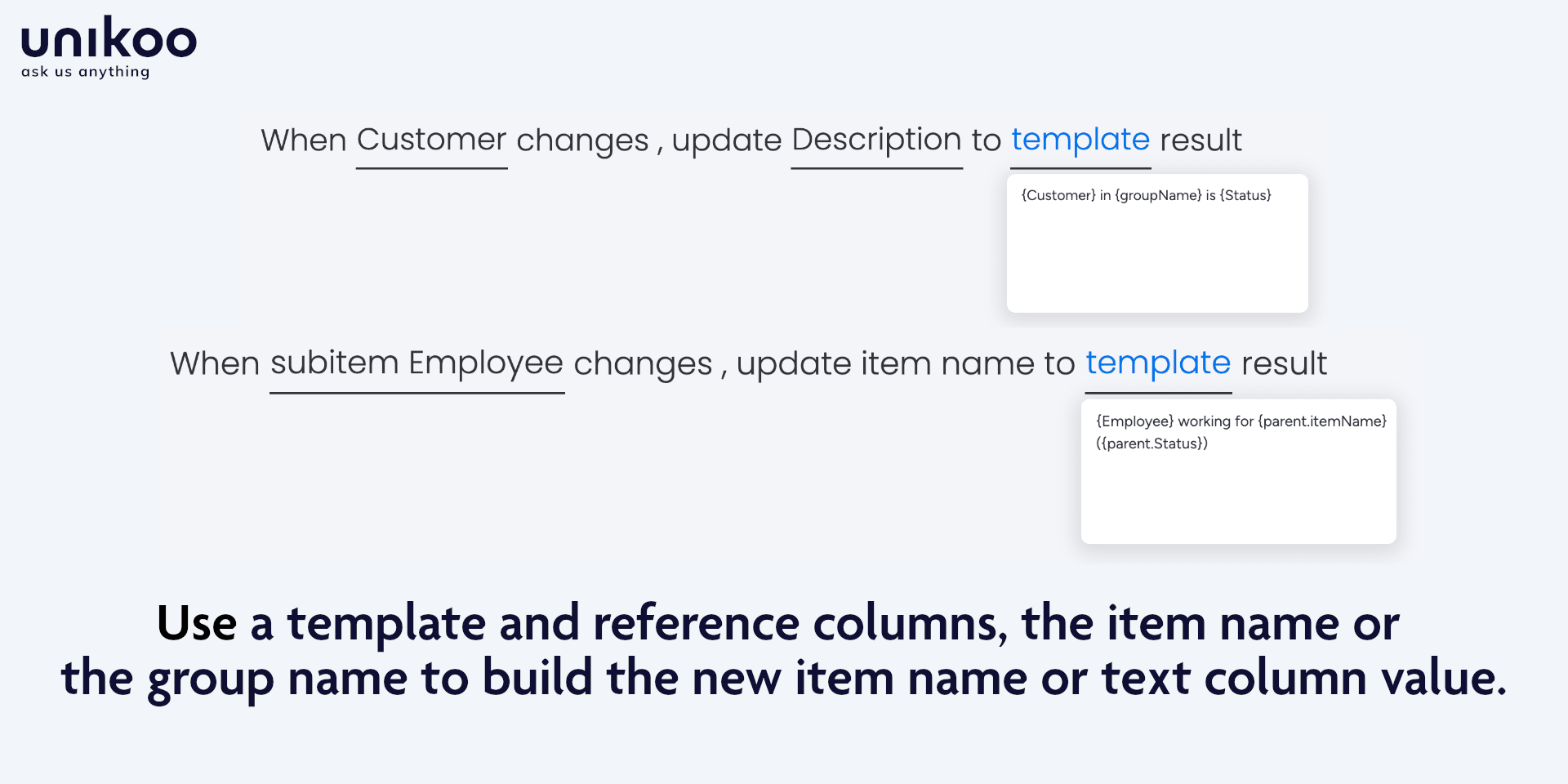
Task: Click 'changes' after subitem Employee
Action: point(643,364)
